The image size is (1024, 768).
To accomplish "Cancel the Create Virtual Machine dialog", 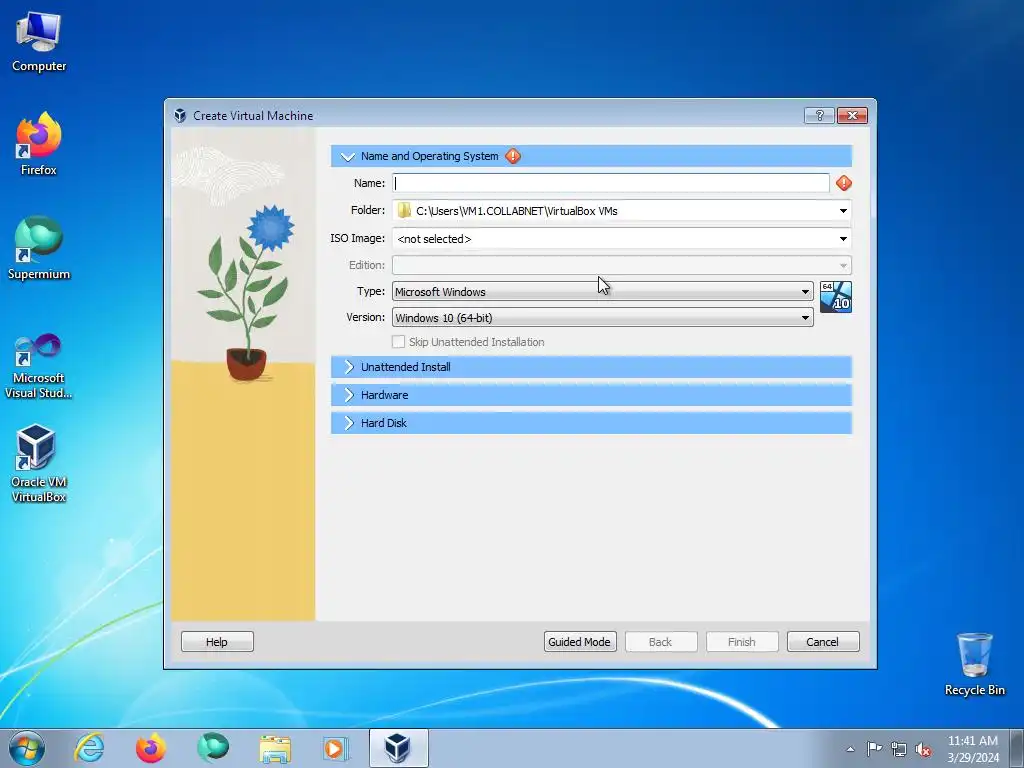I will pyautogui.click(x=823, y=642).
